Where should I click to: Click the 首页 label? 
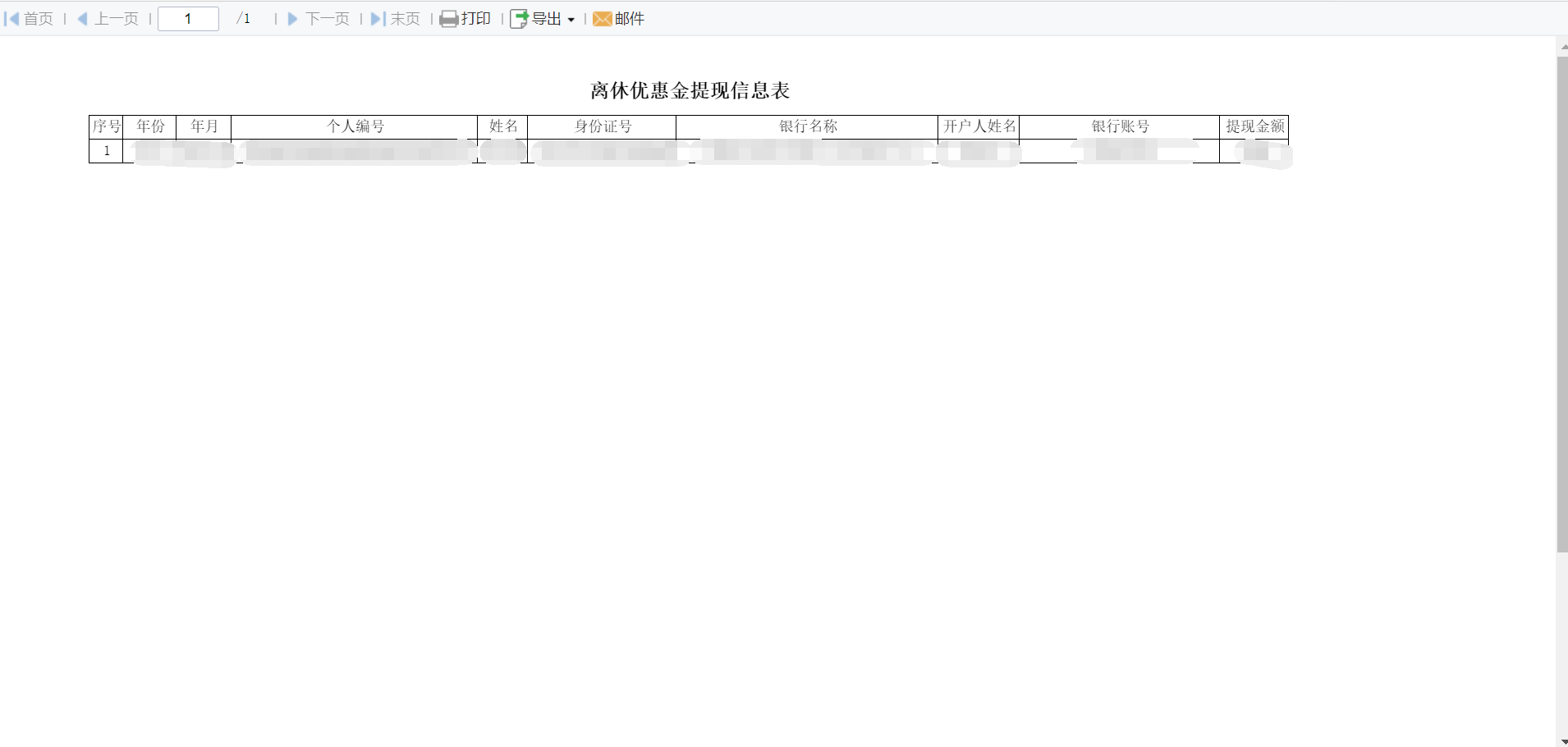[x=39, y=19]
